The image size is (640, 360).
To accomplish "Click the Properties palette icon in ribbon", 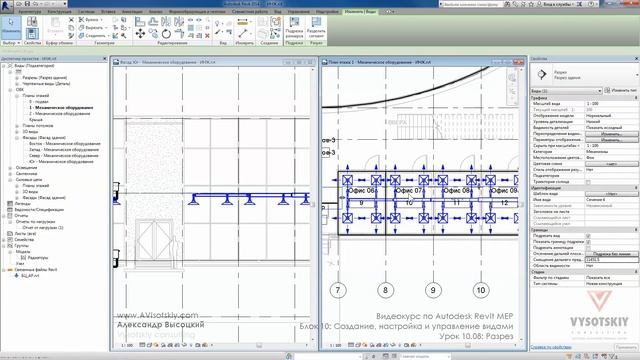I will click(x=32, y=33).
